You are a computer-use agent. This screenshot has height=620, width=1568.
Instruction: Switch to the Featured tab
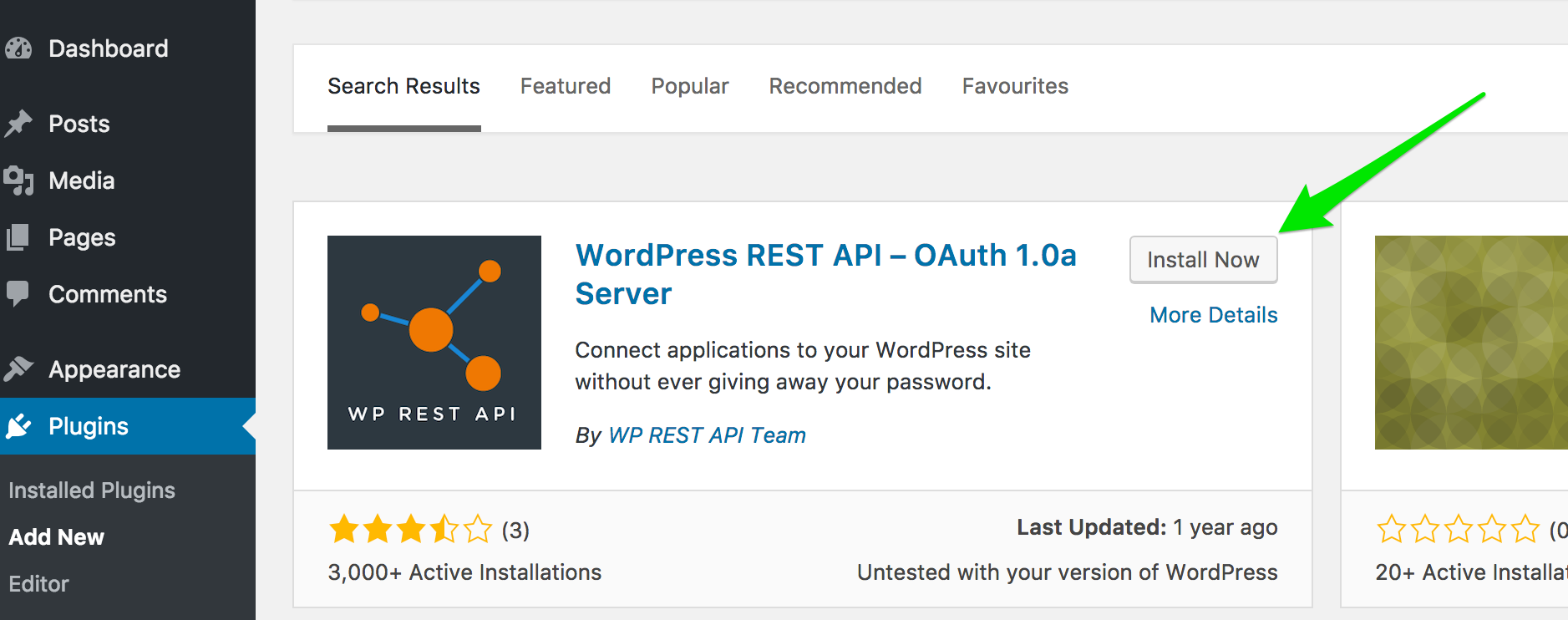[566, 86]
